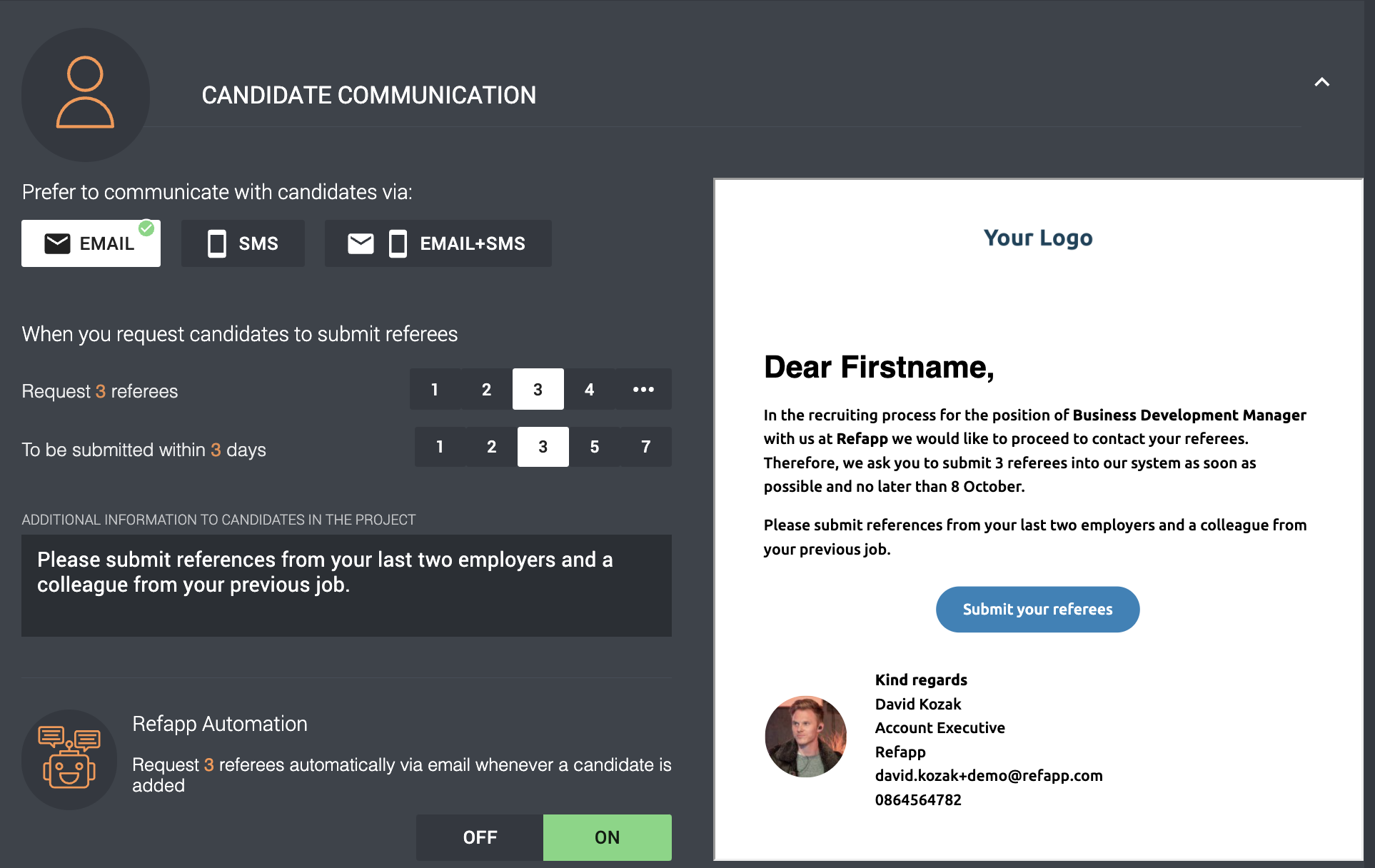Click David Kozak's profile photo

(x=805, y=736)
